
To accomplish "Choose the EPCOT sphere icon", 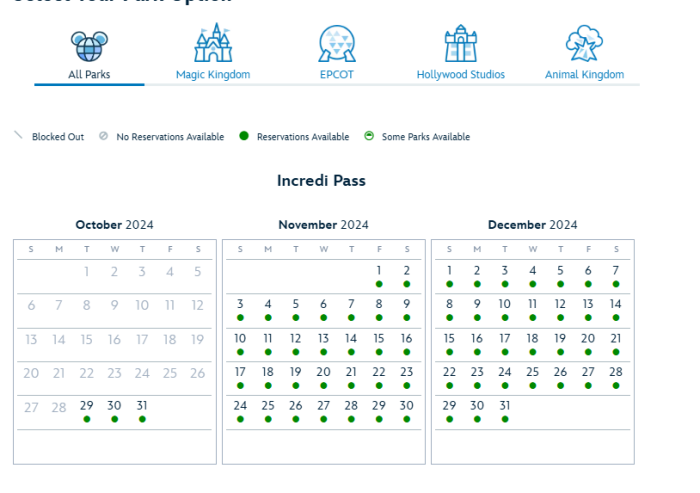I will click(336, 44).
